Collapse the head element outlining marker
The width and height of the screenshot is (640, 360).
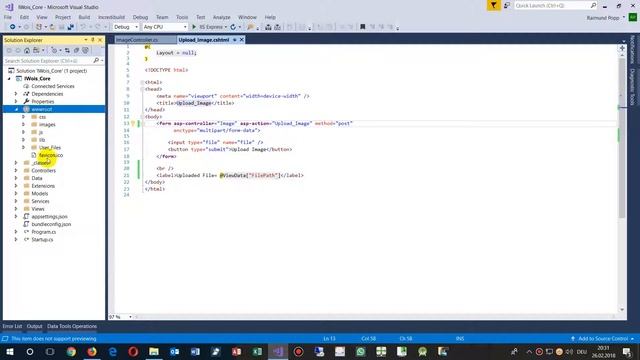(x=142, y=89)
